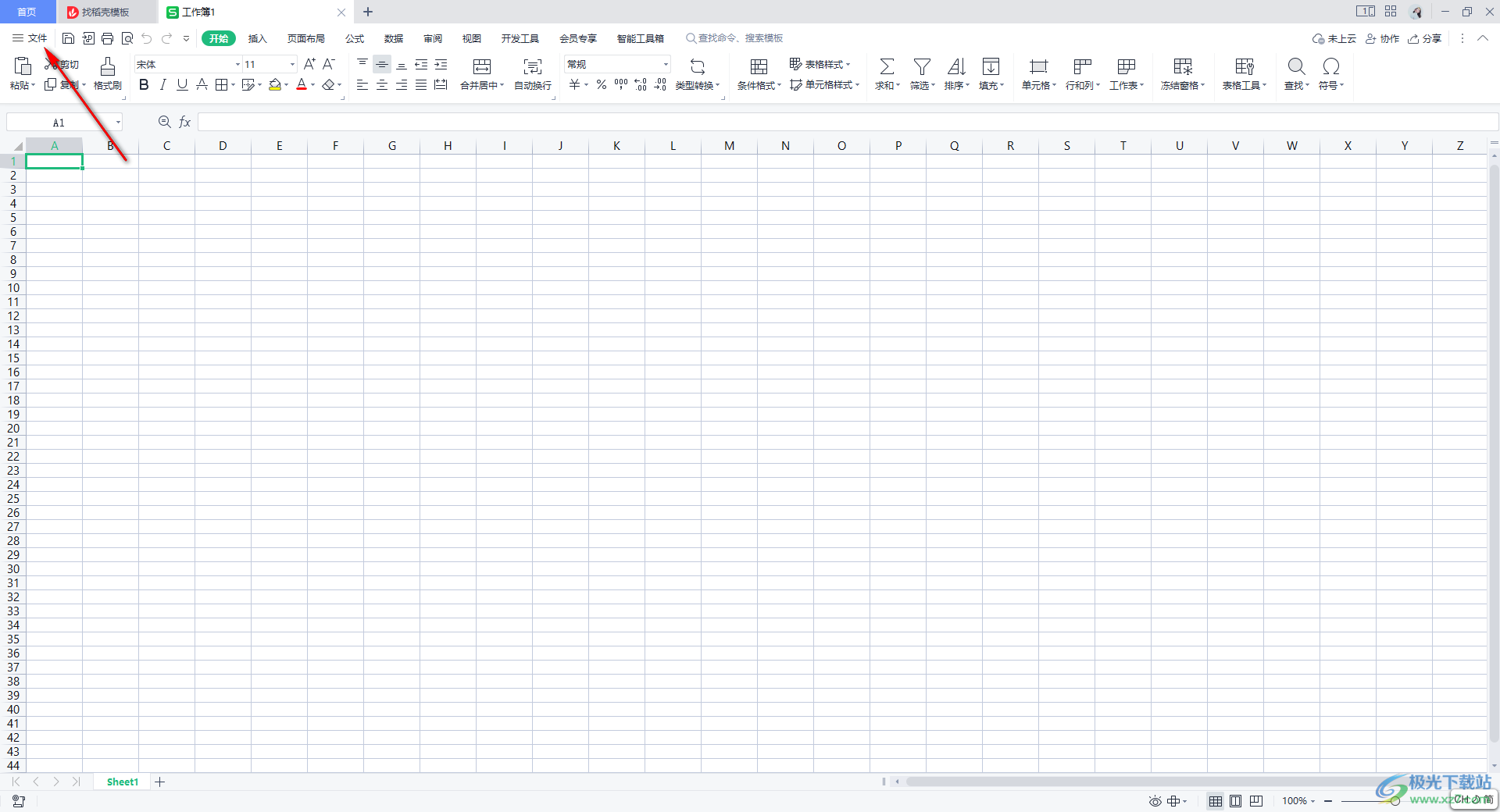The image size is (1500, 812).
Task: Click the zoom slider handle
Action: pos(1395,801)
